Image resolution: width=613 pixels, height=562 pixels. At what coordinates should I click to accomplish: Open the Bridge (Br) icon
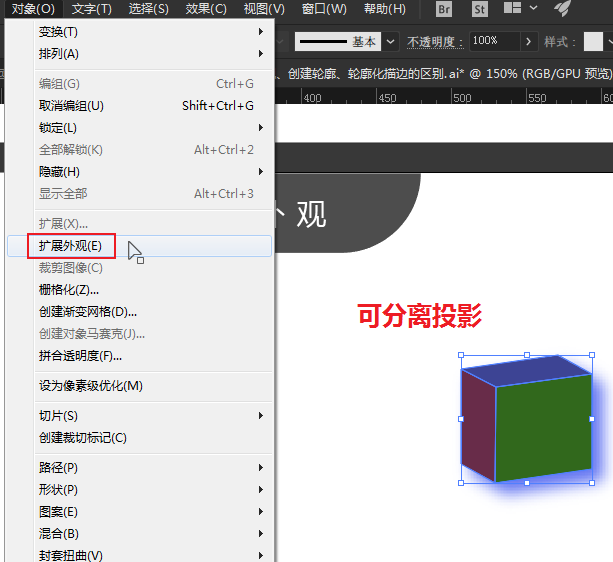point(444,9)
